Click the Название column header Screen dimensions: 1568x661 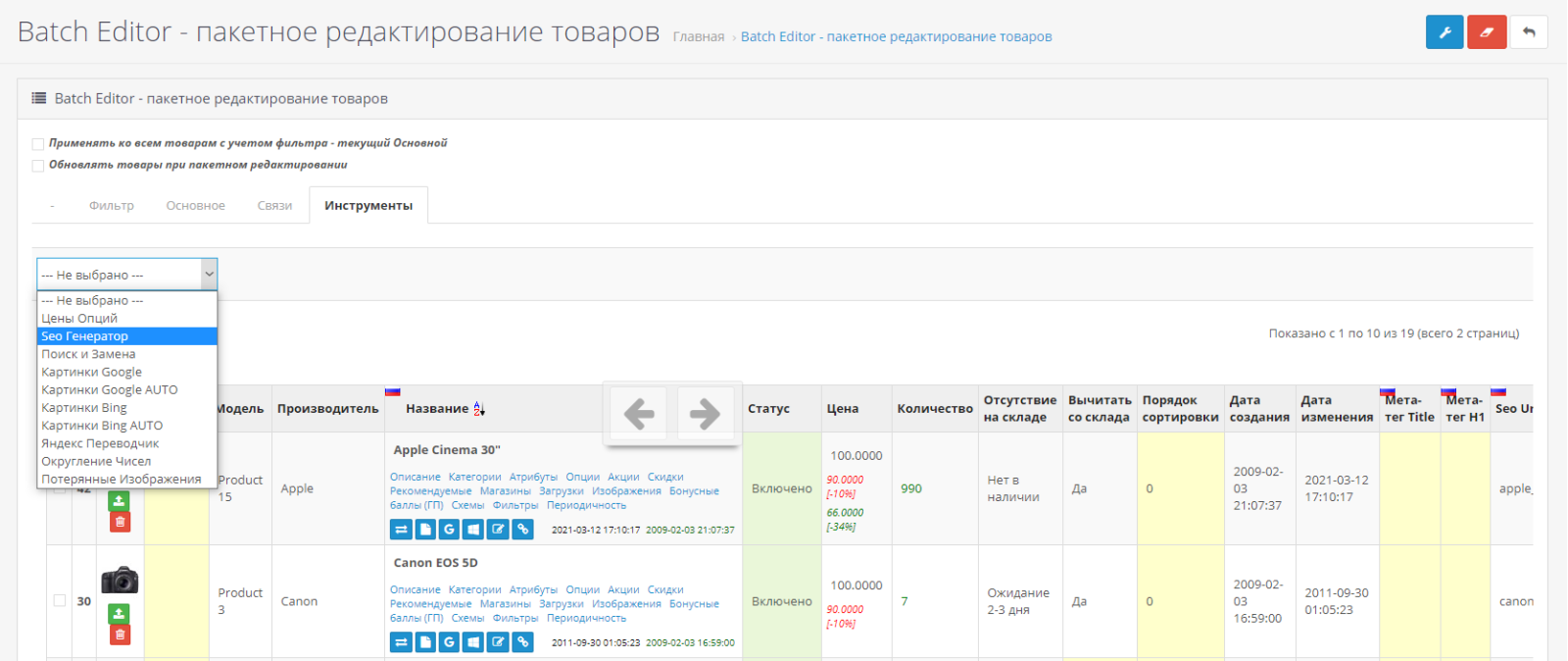tap(437, 409)
